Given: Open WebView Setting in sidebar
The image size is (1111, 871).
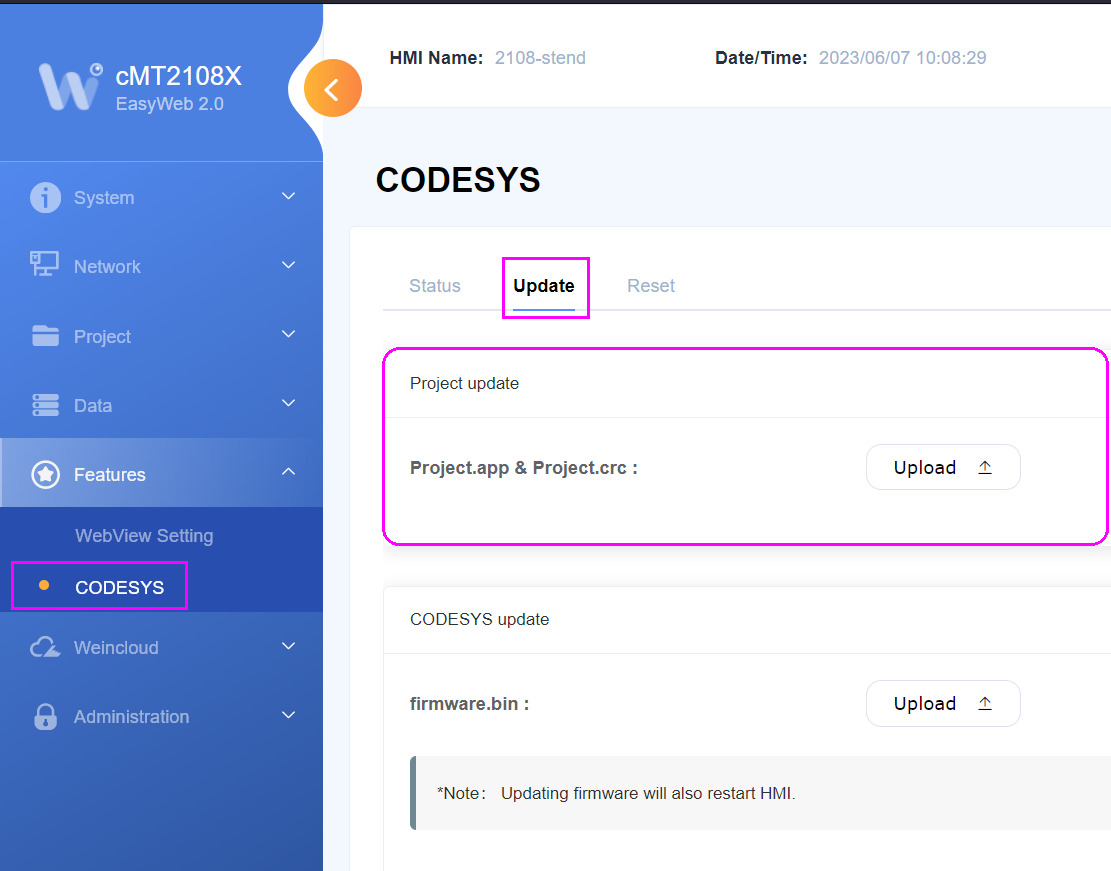Looking at the screenshot, I should tap(144, 536).
